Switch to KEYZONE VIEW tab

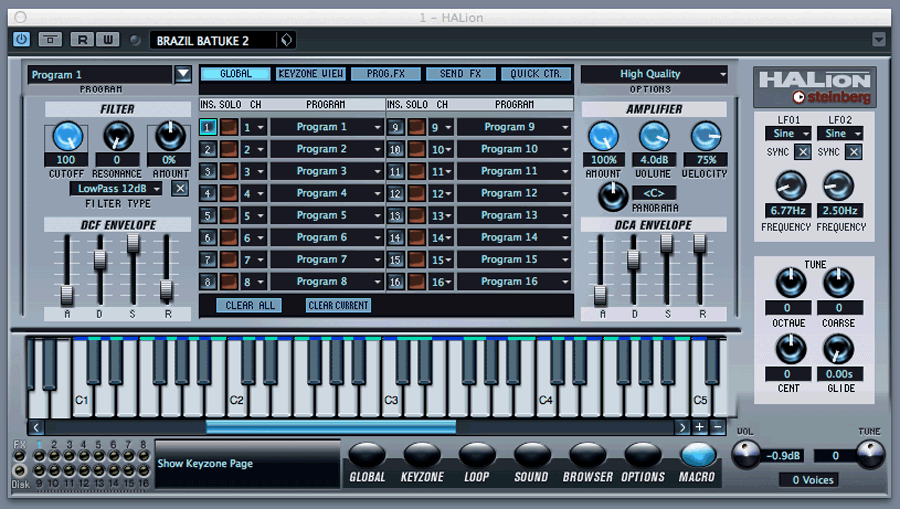(x=311, y=74)
